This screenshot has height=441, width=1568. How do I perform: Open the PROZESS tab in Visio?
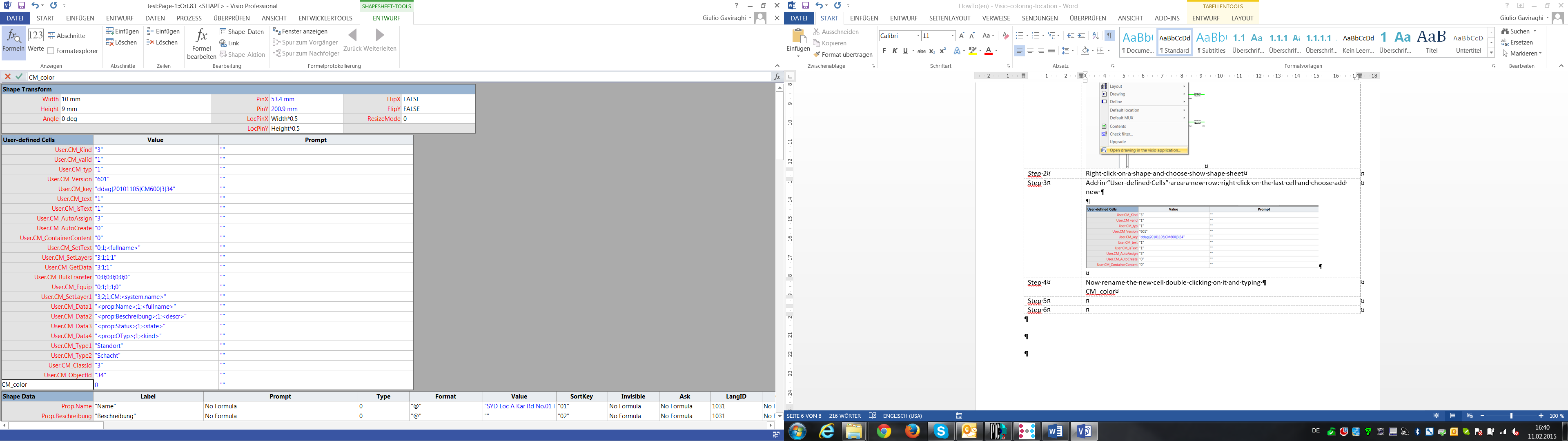[189, 18]
